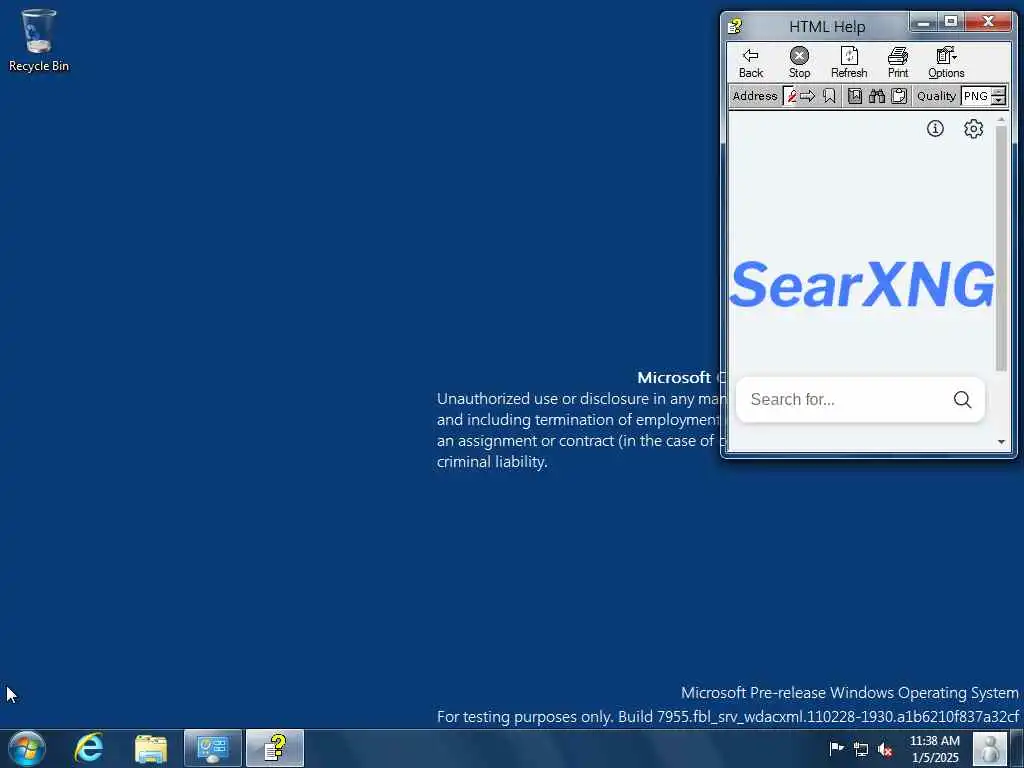
Task: Click the scroll up arrow in HTML Help
Action: (1001, 120)
